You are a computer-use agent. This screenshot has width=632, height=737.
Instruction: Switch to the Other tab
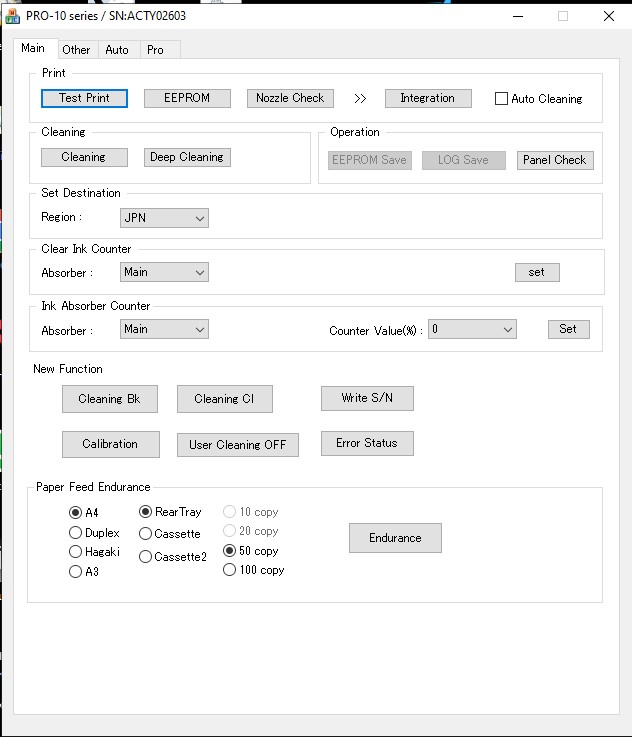(x=76, y=49)
